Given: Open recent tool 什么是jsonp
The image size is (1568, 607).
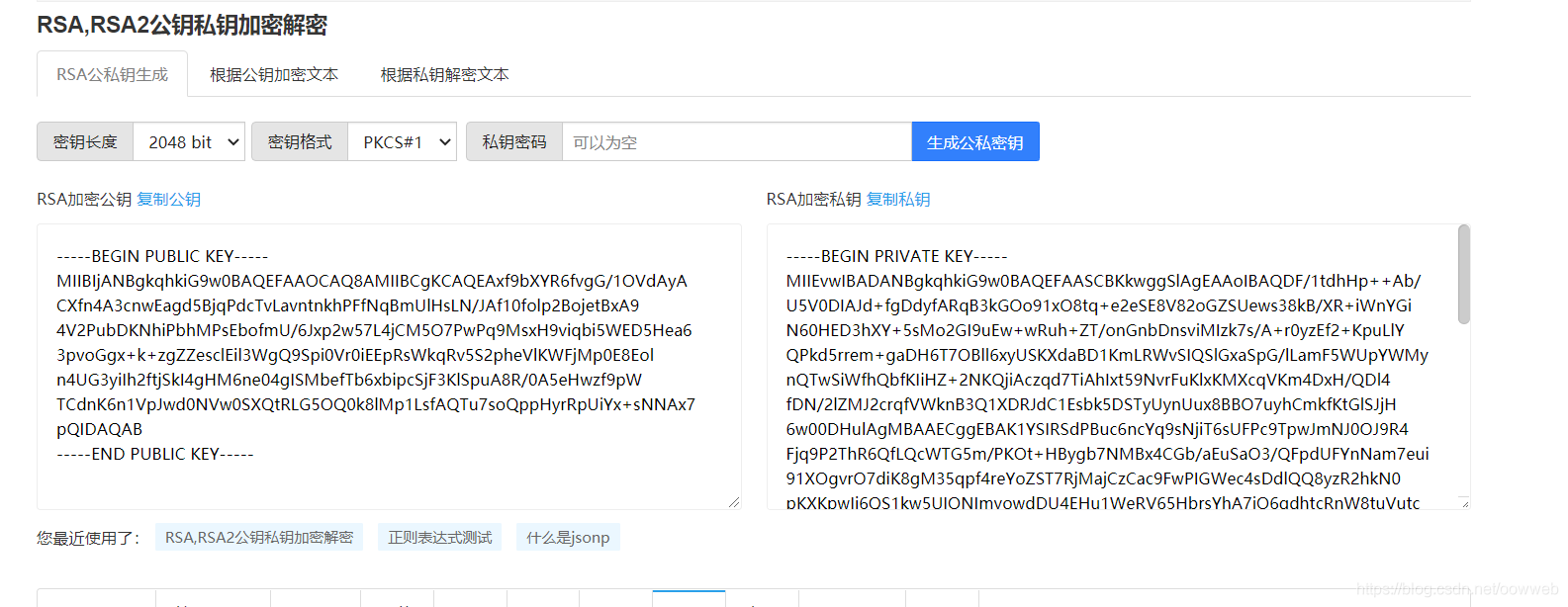Looking at the screenshot, I should 568,537.
